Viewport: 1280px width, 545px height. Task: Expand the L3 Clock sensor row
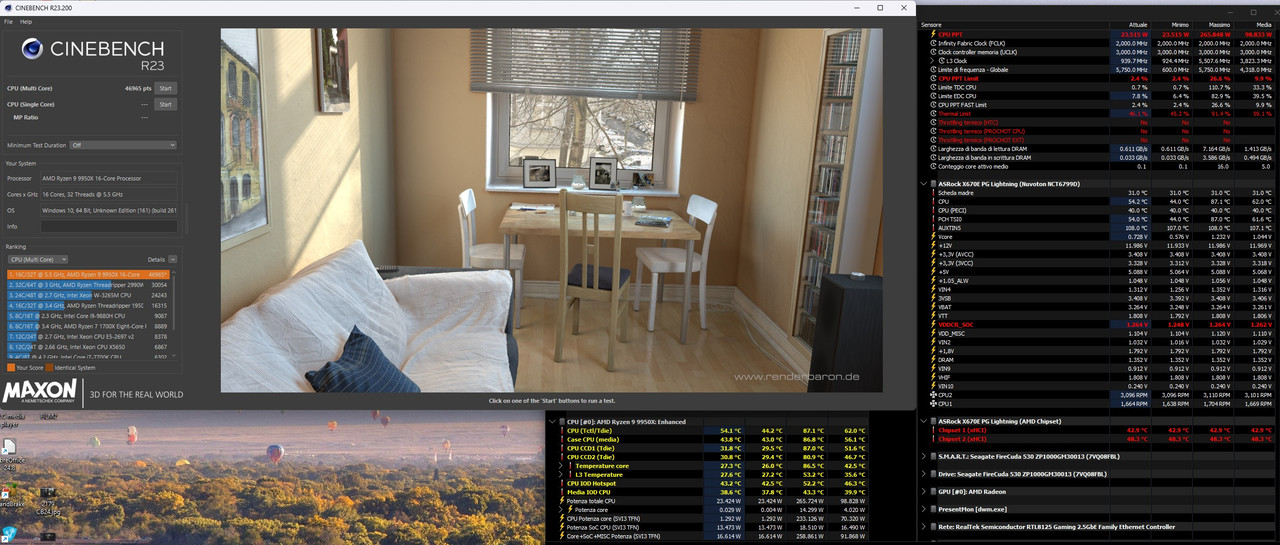932,61
